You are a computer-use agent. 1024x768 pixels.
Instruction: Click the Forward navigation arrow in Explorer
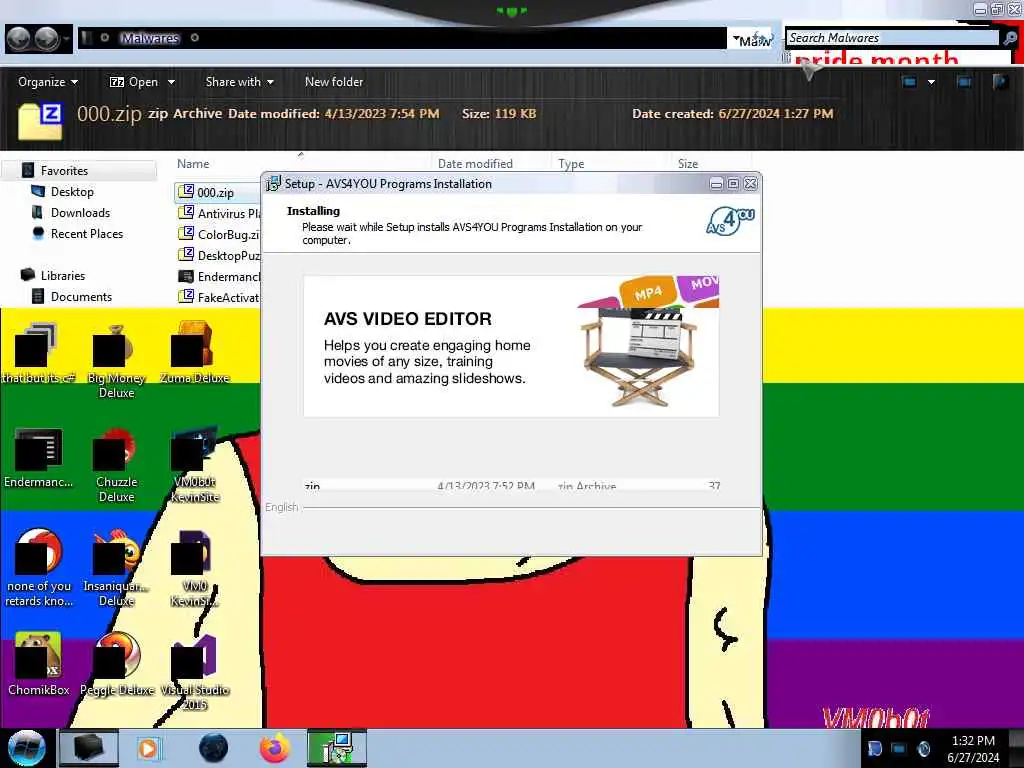coord(46,39)
